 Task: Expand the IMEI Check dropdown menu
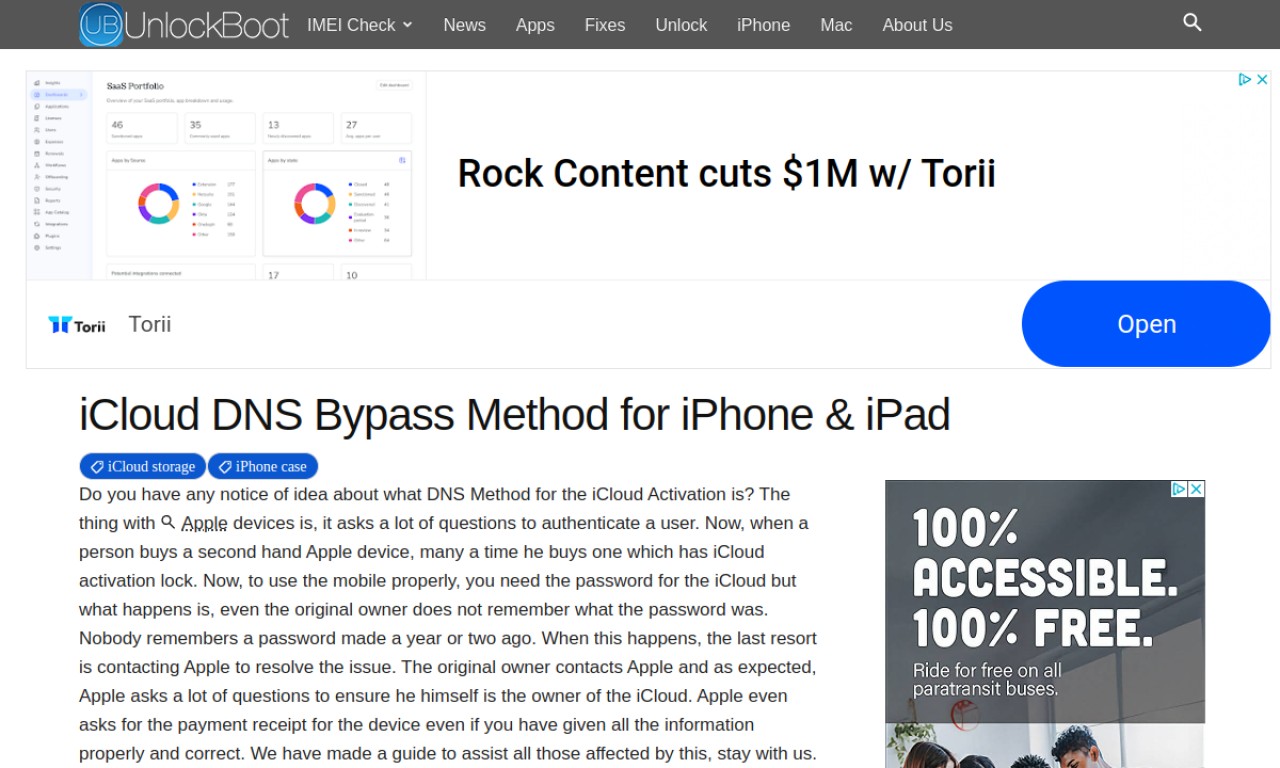[x=360, y=25]
